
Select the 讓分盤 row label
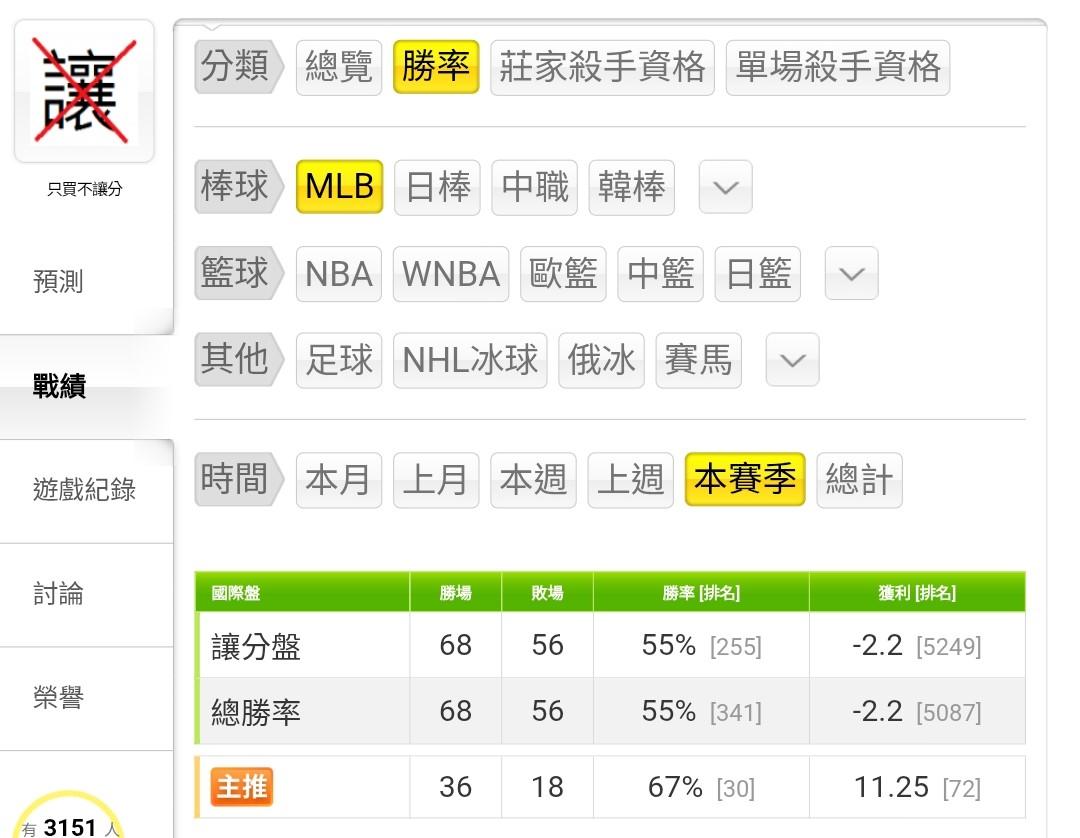[256, 647]
